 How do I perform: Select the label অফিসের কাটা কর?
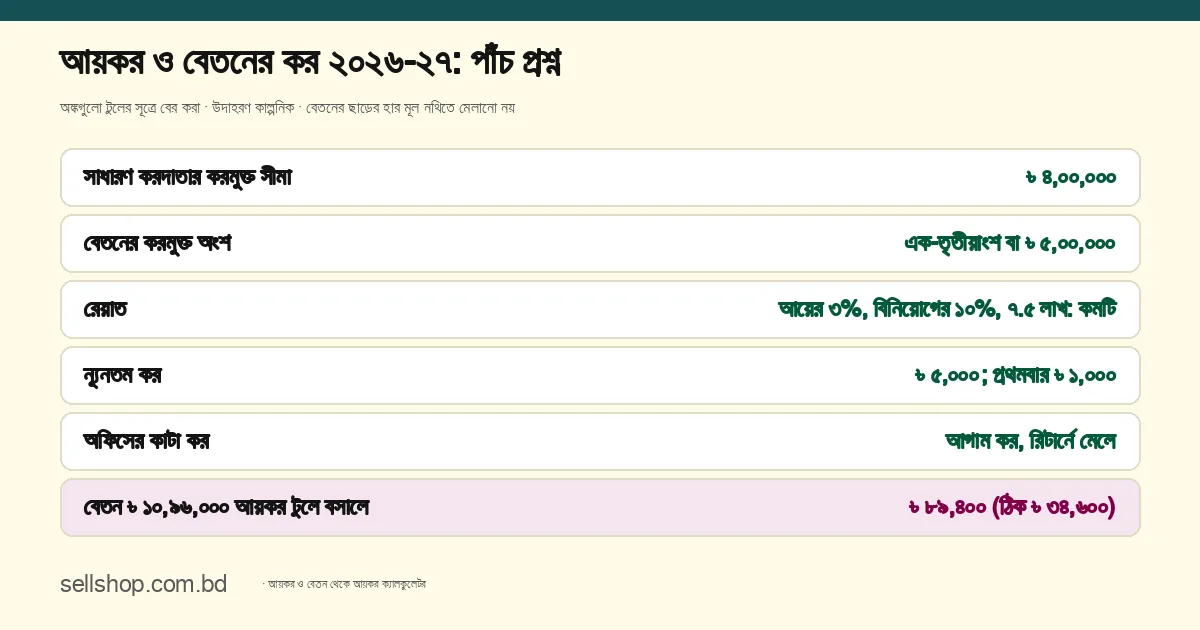[x=147, y=442]
